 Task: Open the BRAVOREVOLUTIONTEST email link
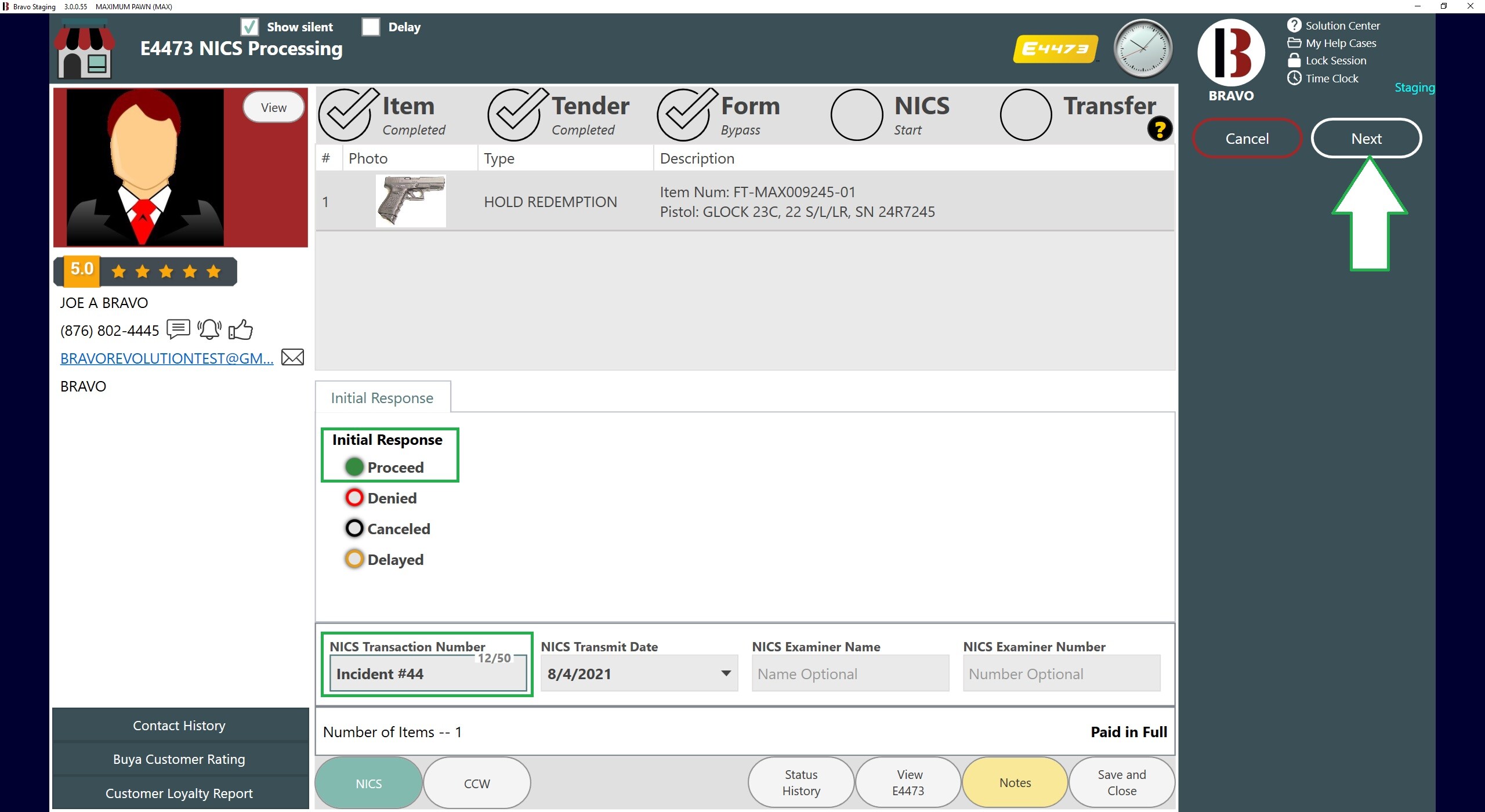click(x=166, y=358)
